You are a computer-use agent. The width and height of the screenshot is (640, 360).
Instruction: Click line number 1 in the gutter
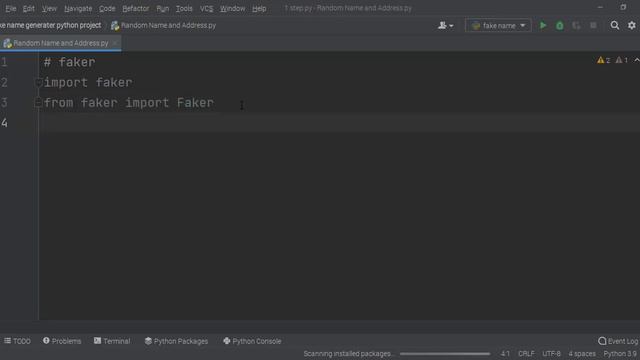tap(4, 62)
